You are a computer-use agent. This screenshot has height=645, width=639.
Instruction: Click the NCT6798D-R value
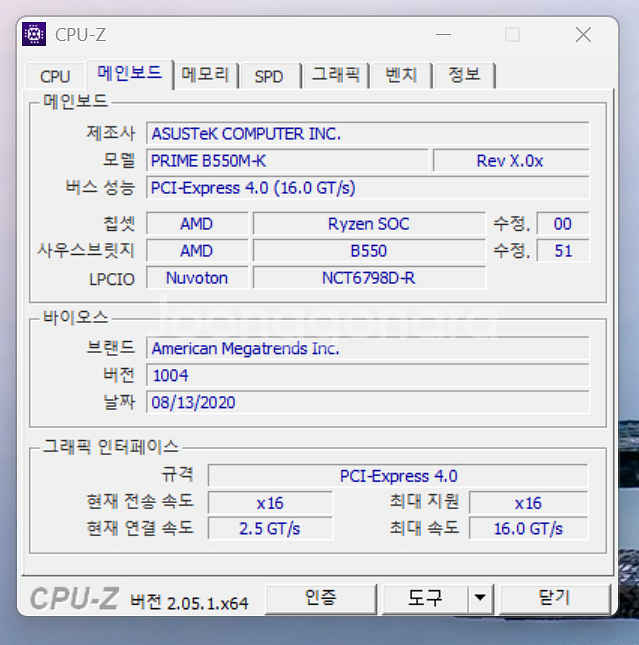(369, 278)
